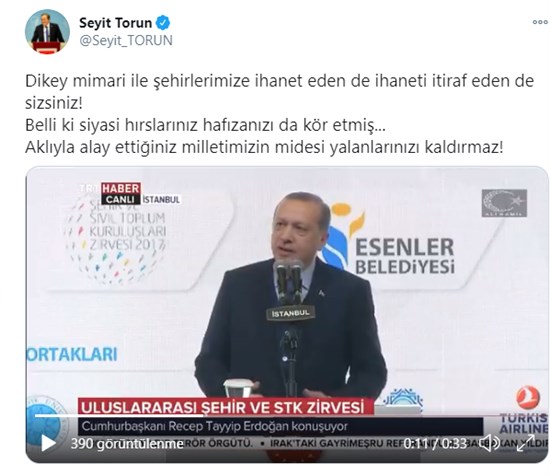Screen dimensions: 550x476
Task: Click the tweet text starting with Dikey mimari
Action: coord(280,114)
